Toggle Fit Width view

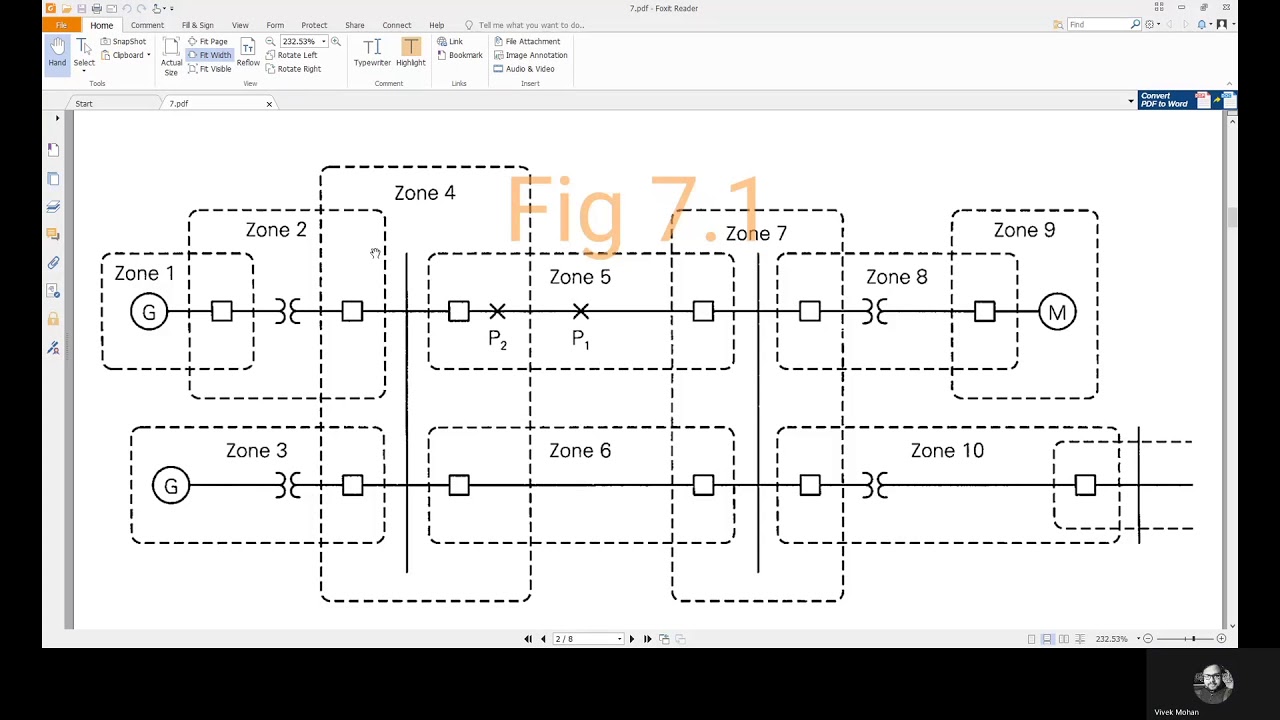pos(210,55)
